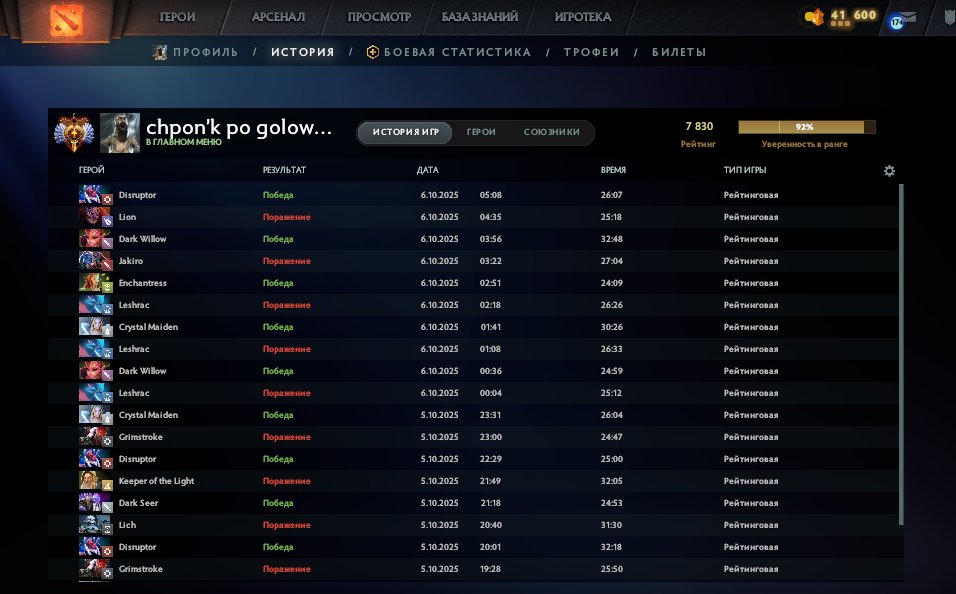Open the Трофеи profile tab

(x=591, y=52)
